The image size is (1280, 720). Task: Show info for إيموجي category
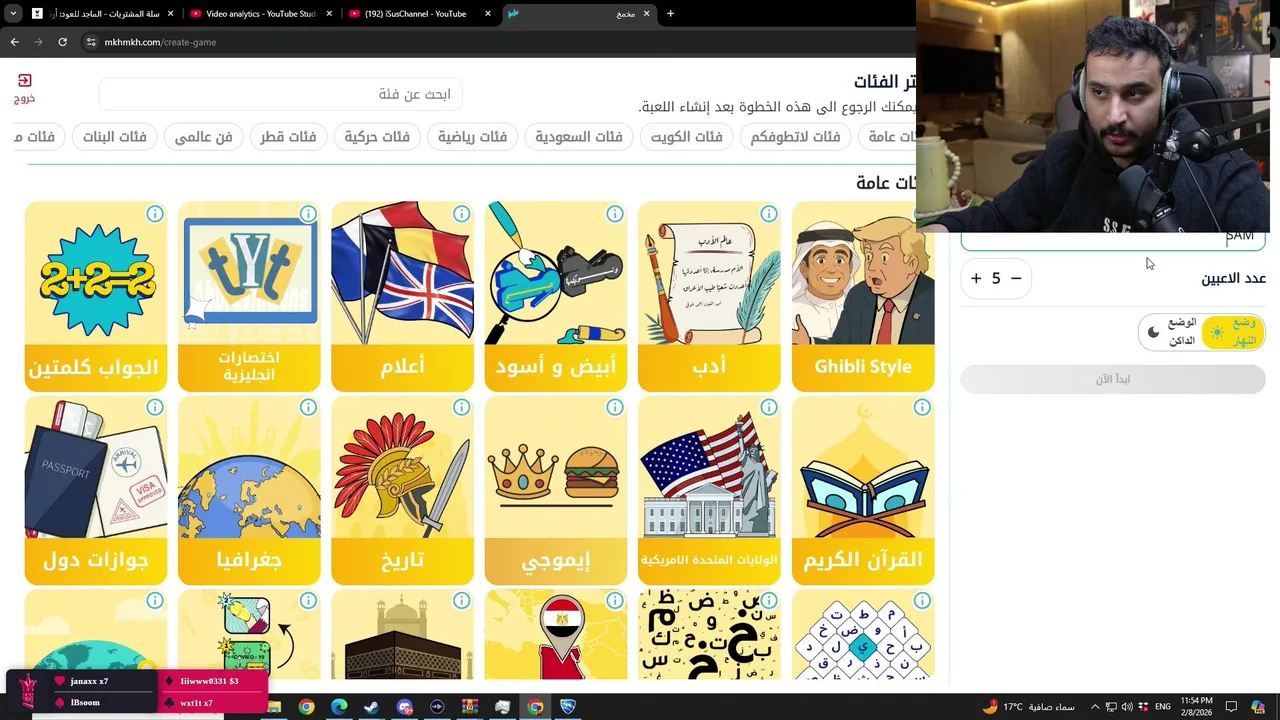point(615,407)
